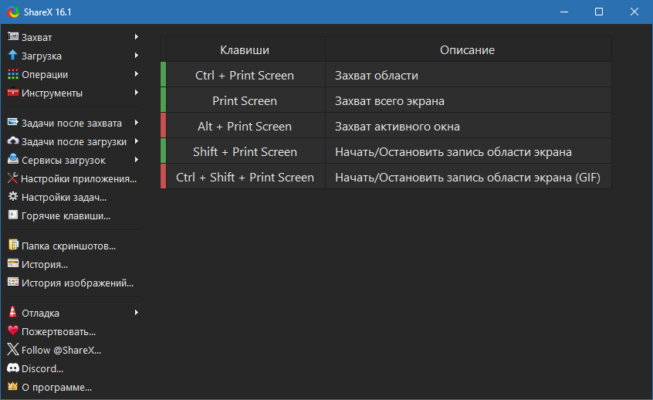Viewport: 653px width, 400px height.
Task: Click the Инструменты toolbox icon
Action: point(13,92)
